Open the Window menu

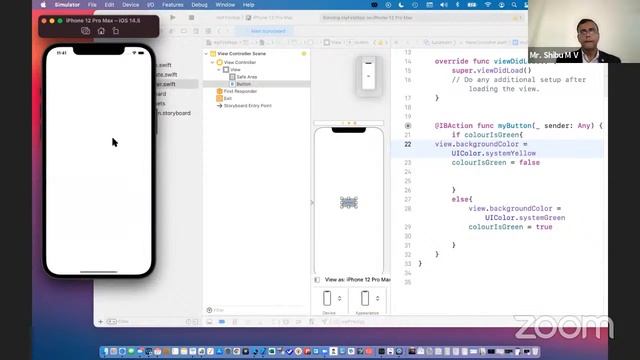pyautogui.click(x=225, y=5)
